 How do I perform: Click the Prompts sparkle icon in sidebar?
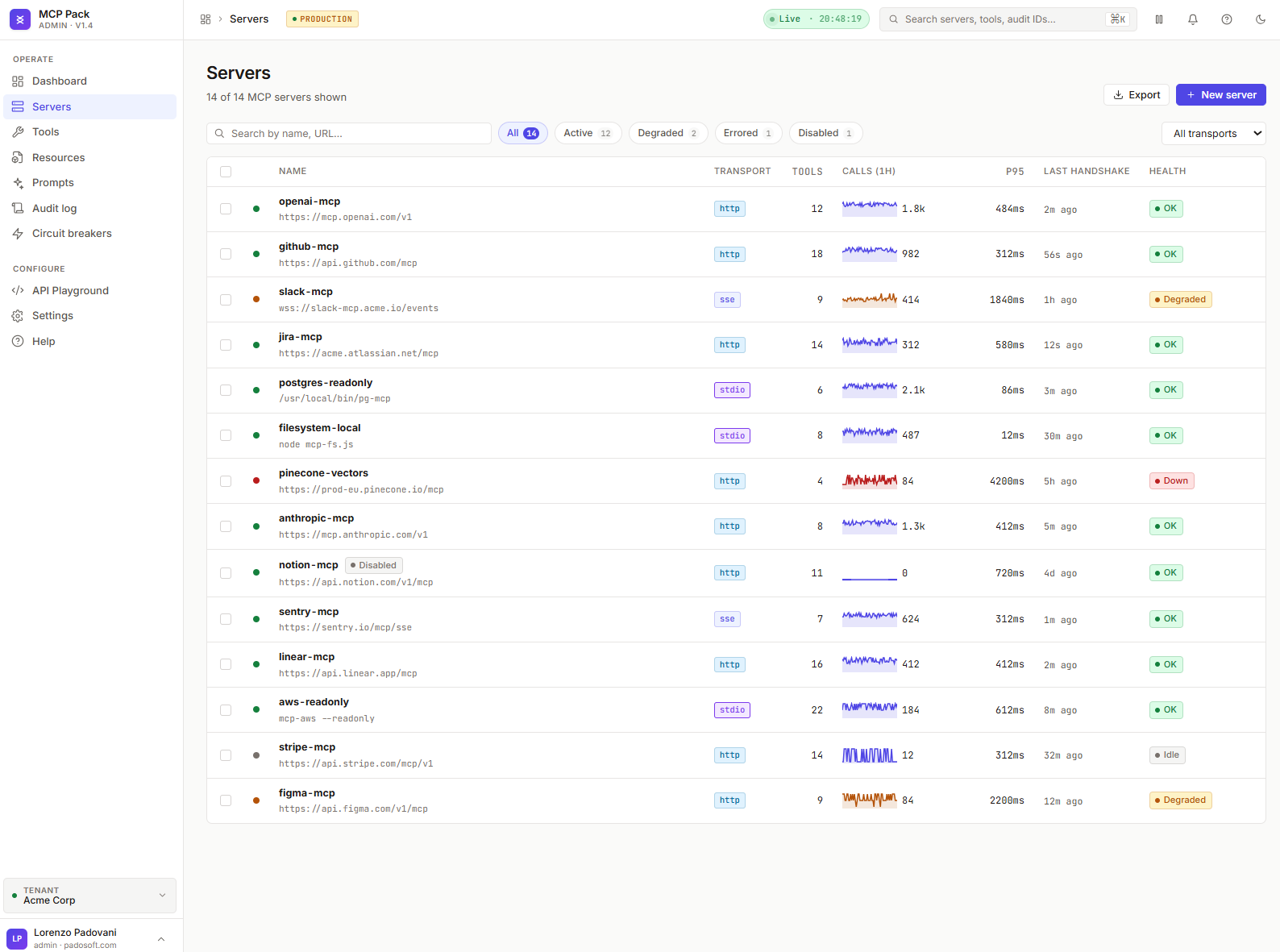click(18, 183)
